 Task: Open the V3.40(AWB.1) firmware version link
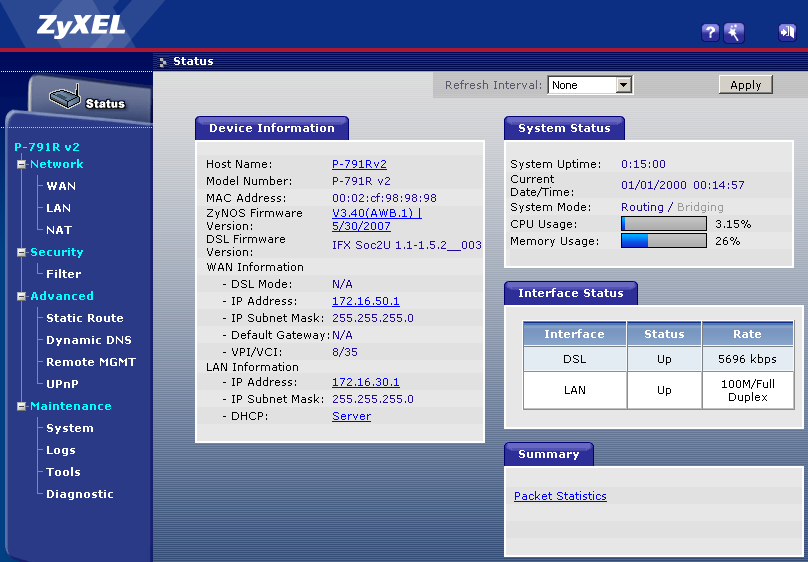[x=377, y=219]
